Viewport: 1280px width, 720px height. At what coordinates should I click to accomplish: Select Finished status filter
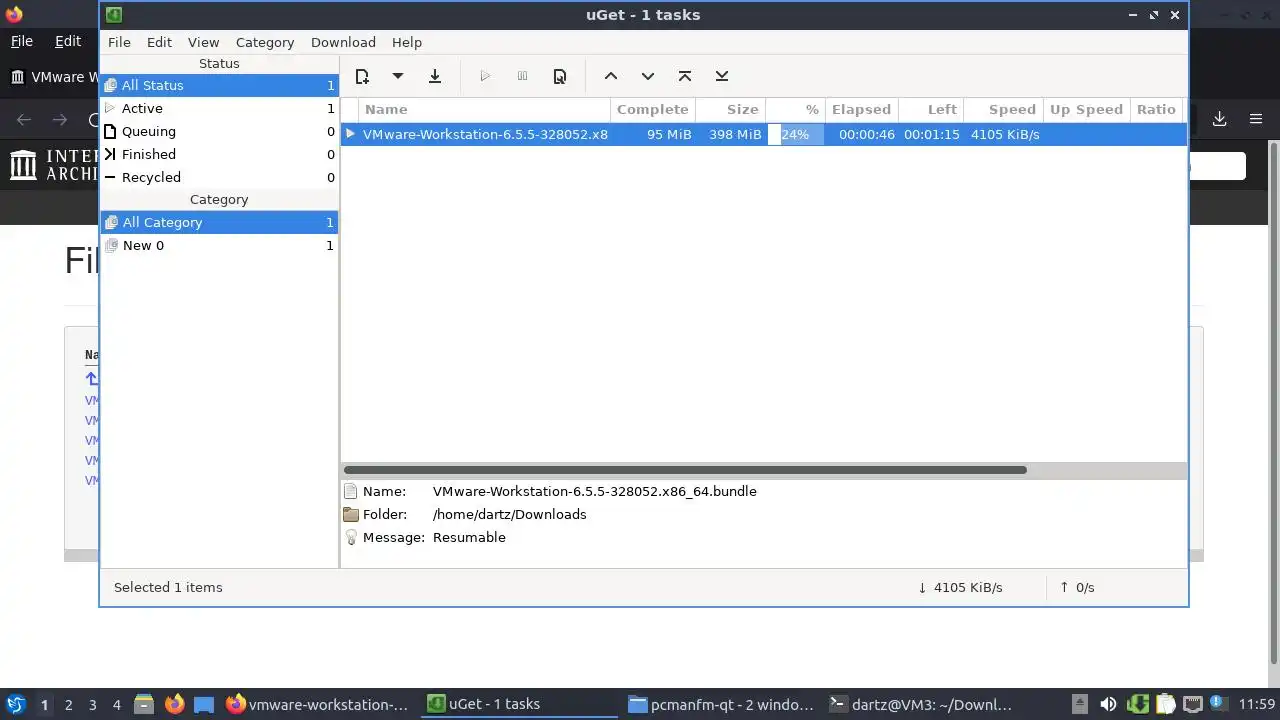[219, 154]
